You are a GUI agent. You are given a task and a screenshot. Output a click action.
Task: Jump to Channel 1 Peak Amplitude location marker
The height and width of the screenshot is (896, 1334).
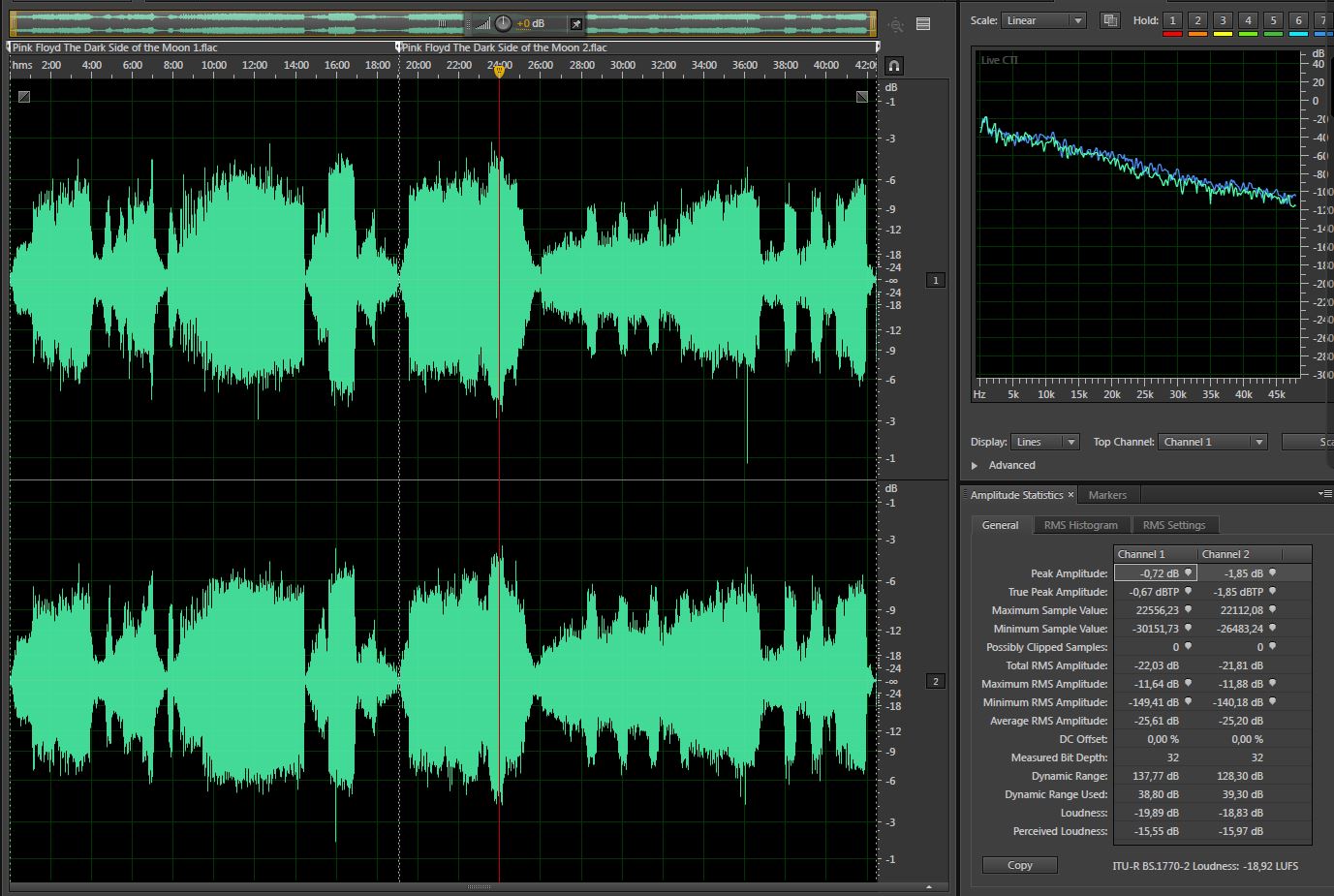click(x=1189, y=573)
